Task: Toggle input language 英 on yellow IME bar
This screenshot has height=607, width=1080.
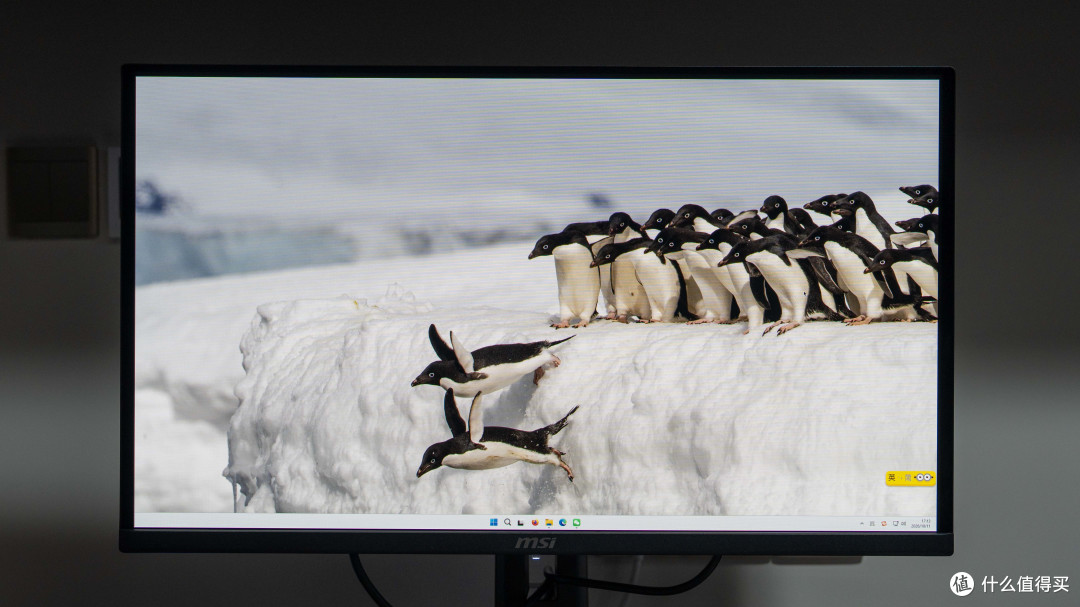Action: (892, 477)
